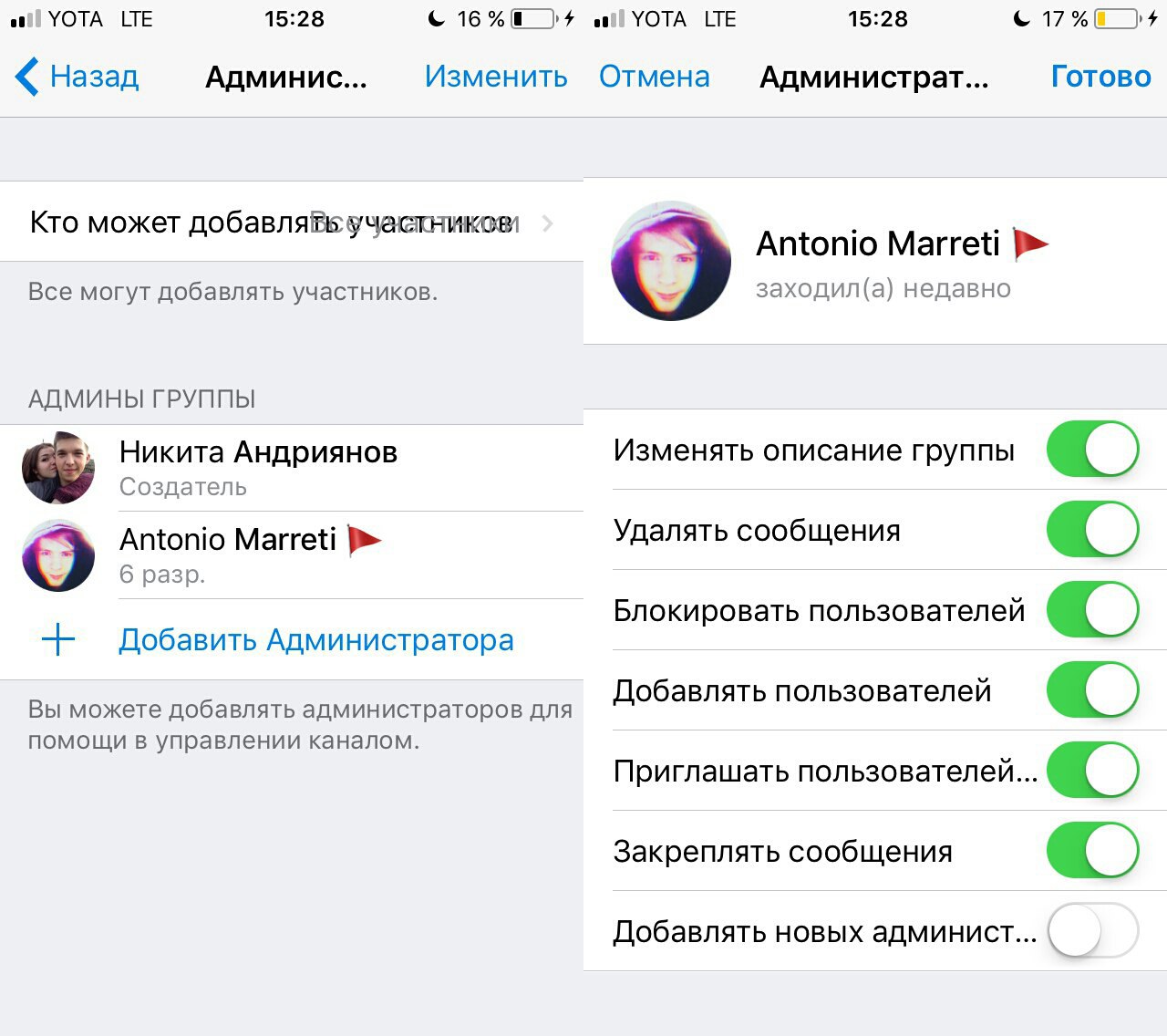
Task: Tap Antonio Marreti's small avatar in the admin list
Action: coord(58,555)
